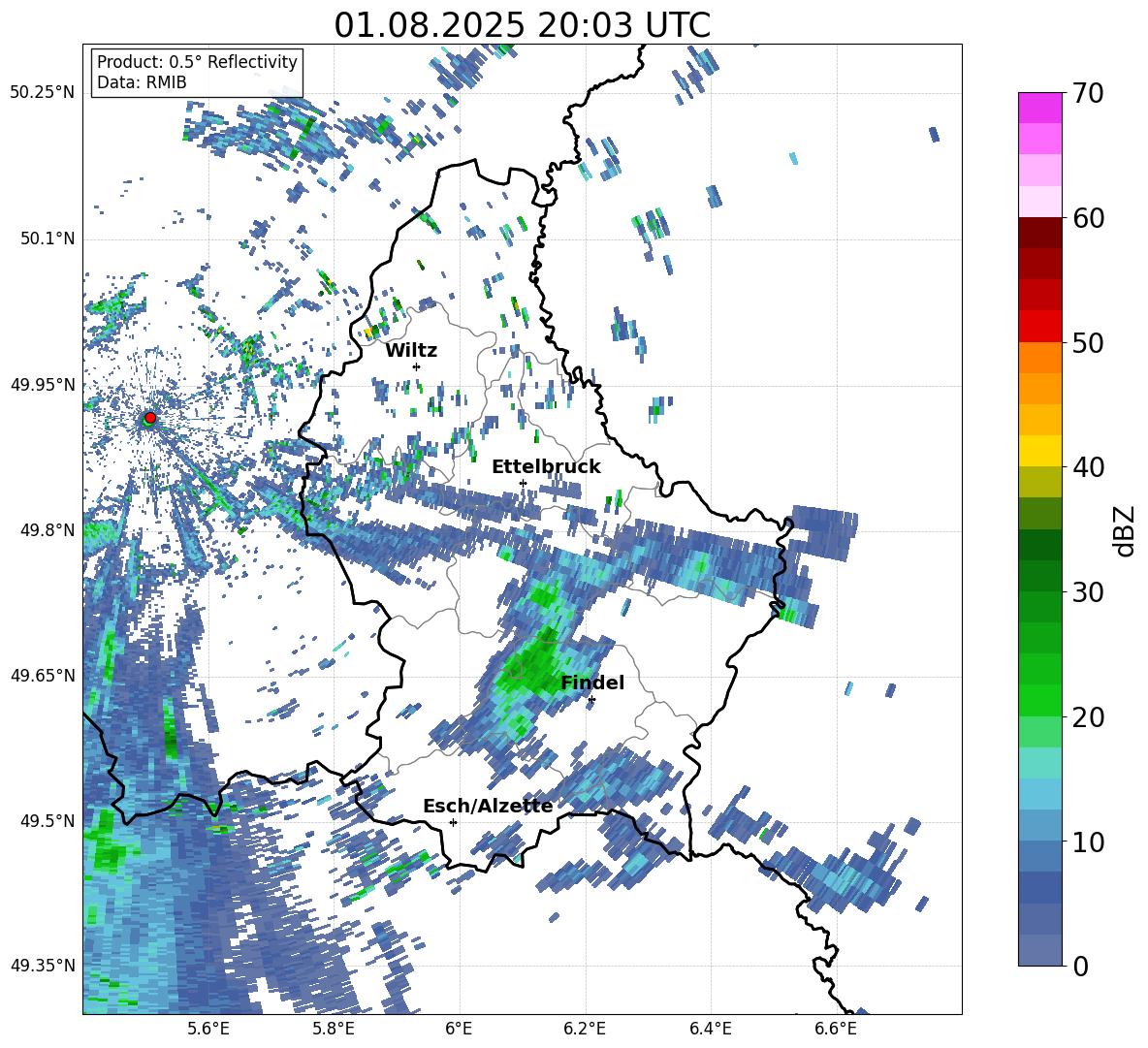Click the bright red colorbar segment near 50
The height and width of the screenshot is (1048, 1148).
pyautogui.click(x=1039, y=327)
